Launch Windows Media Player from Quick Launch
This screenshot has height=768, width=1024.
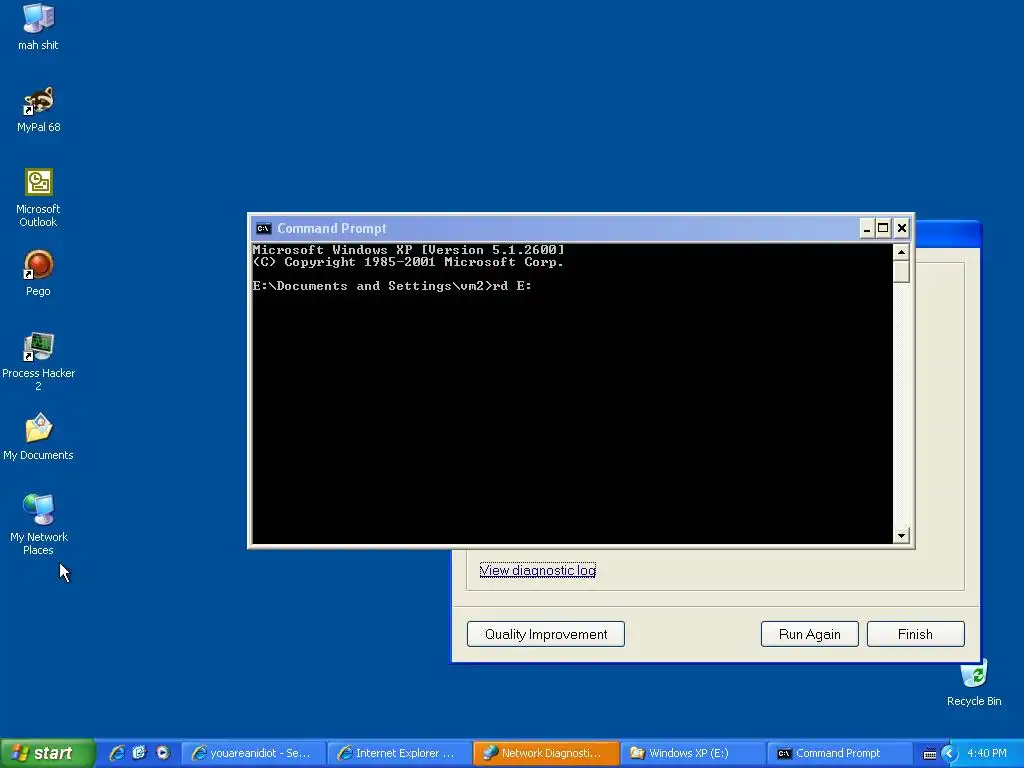pos(162,753)
